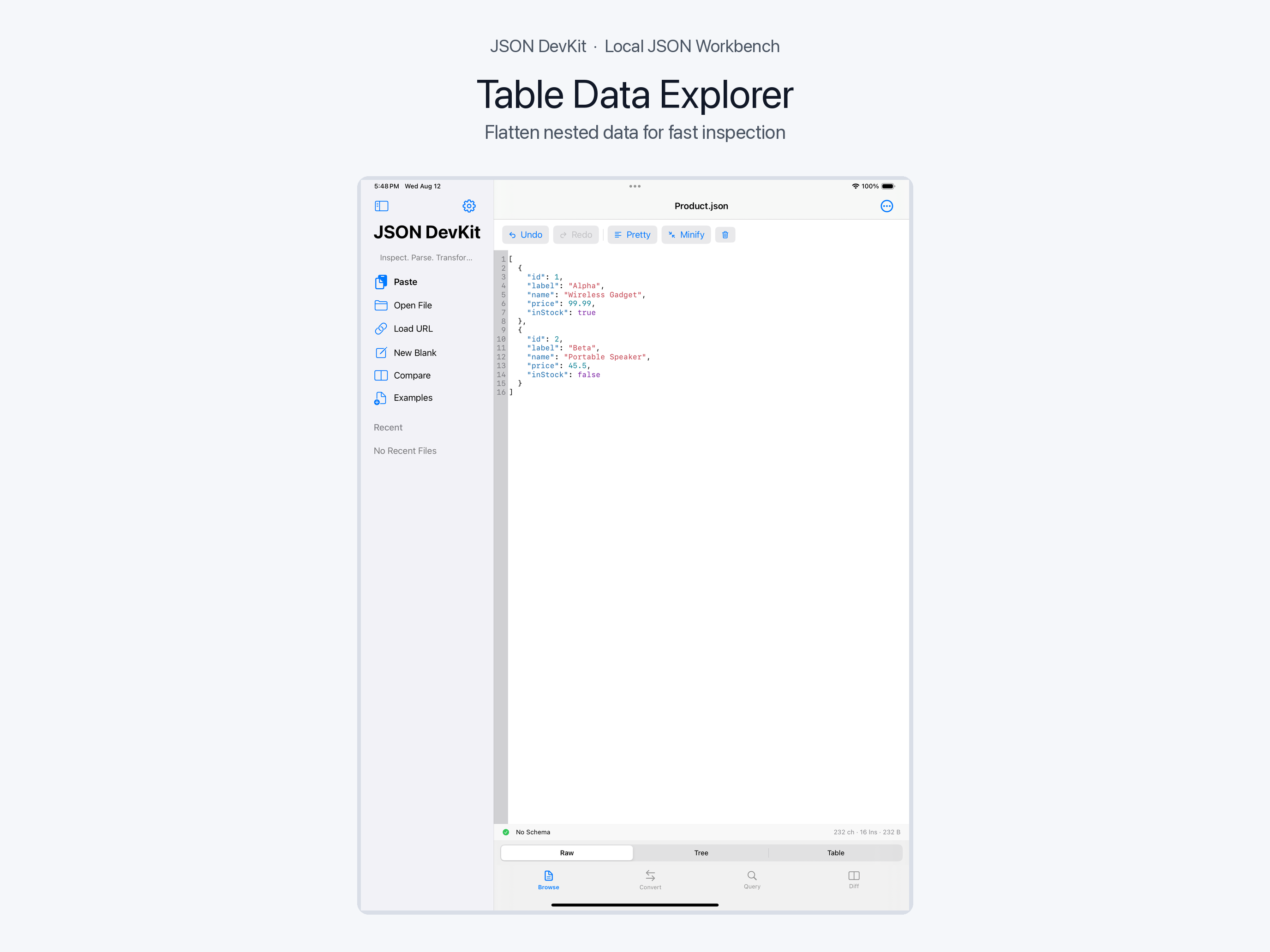
Task: Click the "Alpha" label value
Action: [x=584, y=286]
